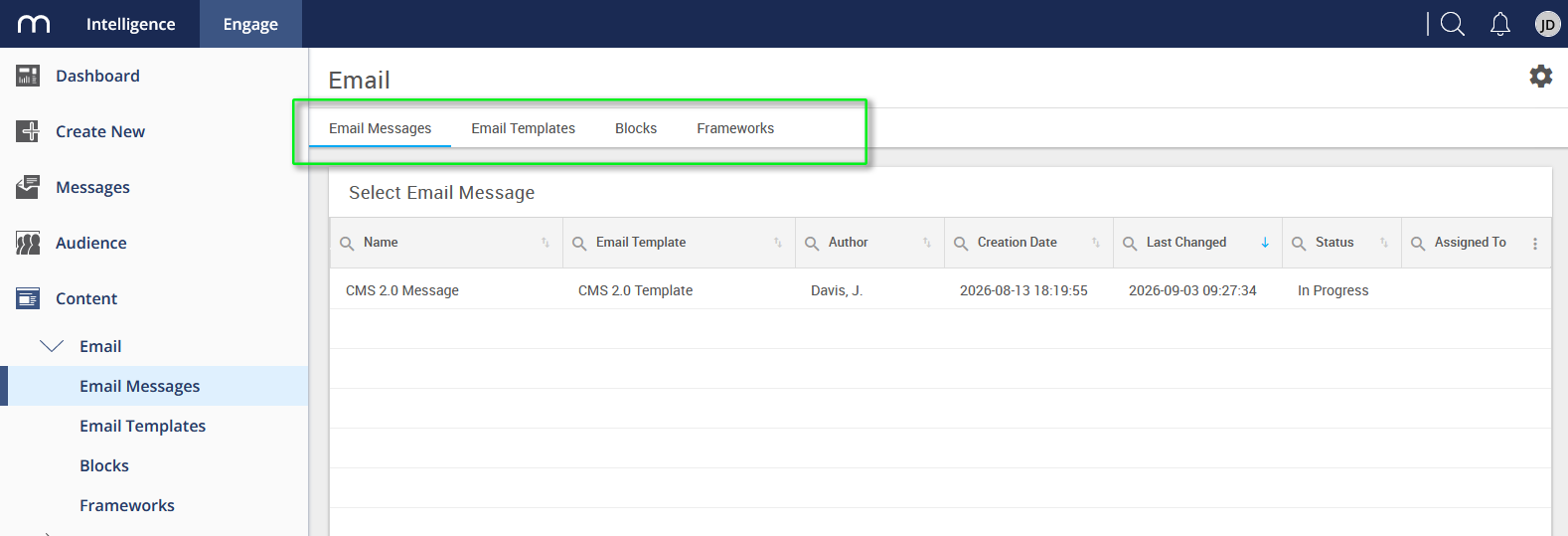This screenshot has height=536, width=1568.
Task: Open notifications bell icon
Action: [x=1500, y=24]
